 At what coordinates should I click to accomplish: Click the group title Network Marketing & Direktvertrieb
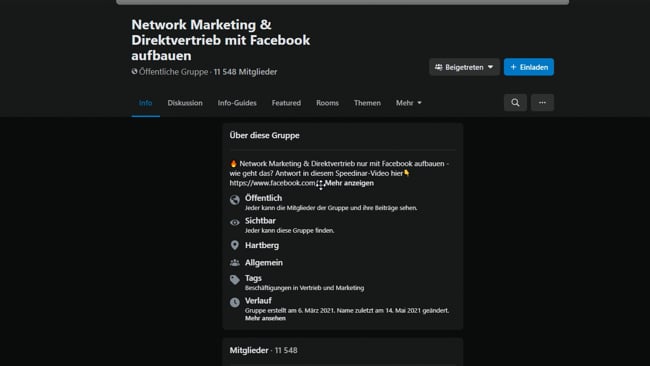221,40
